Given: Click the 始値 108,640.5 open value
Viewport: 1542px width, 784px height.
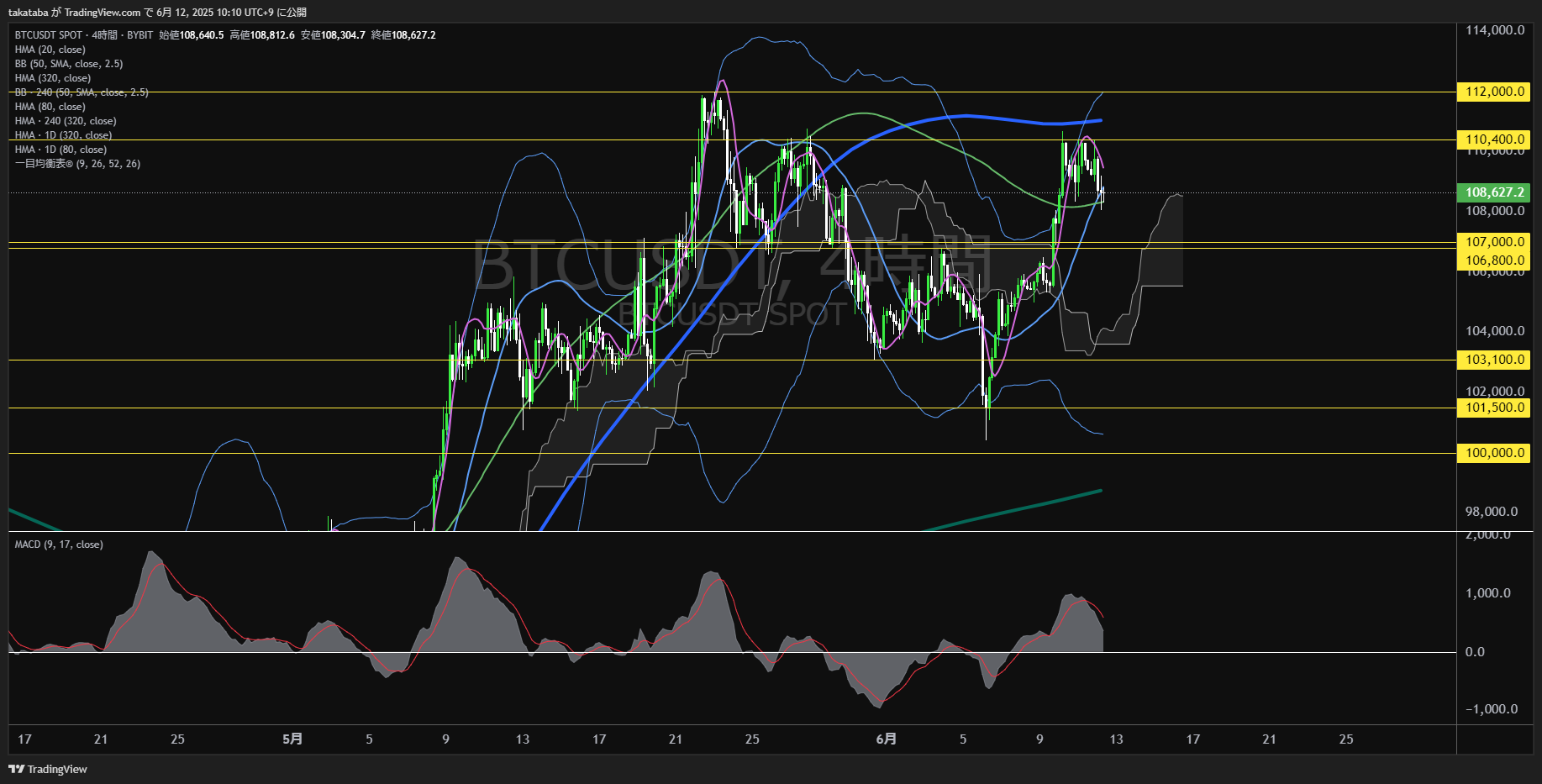Looking at the screenshot, I should [192, 35].
